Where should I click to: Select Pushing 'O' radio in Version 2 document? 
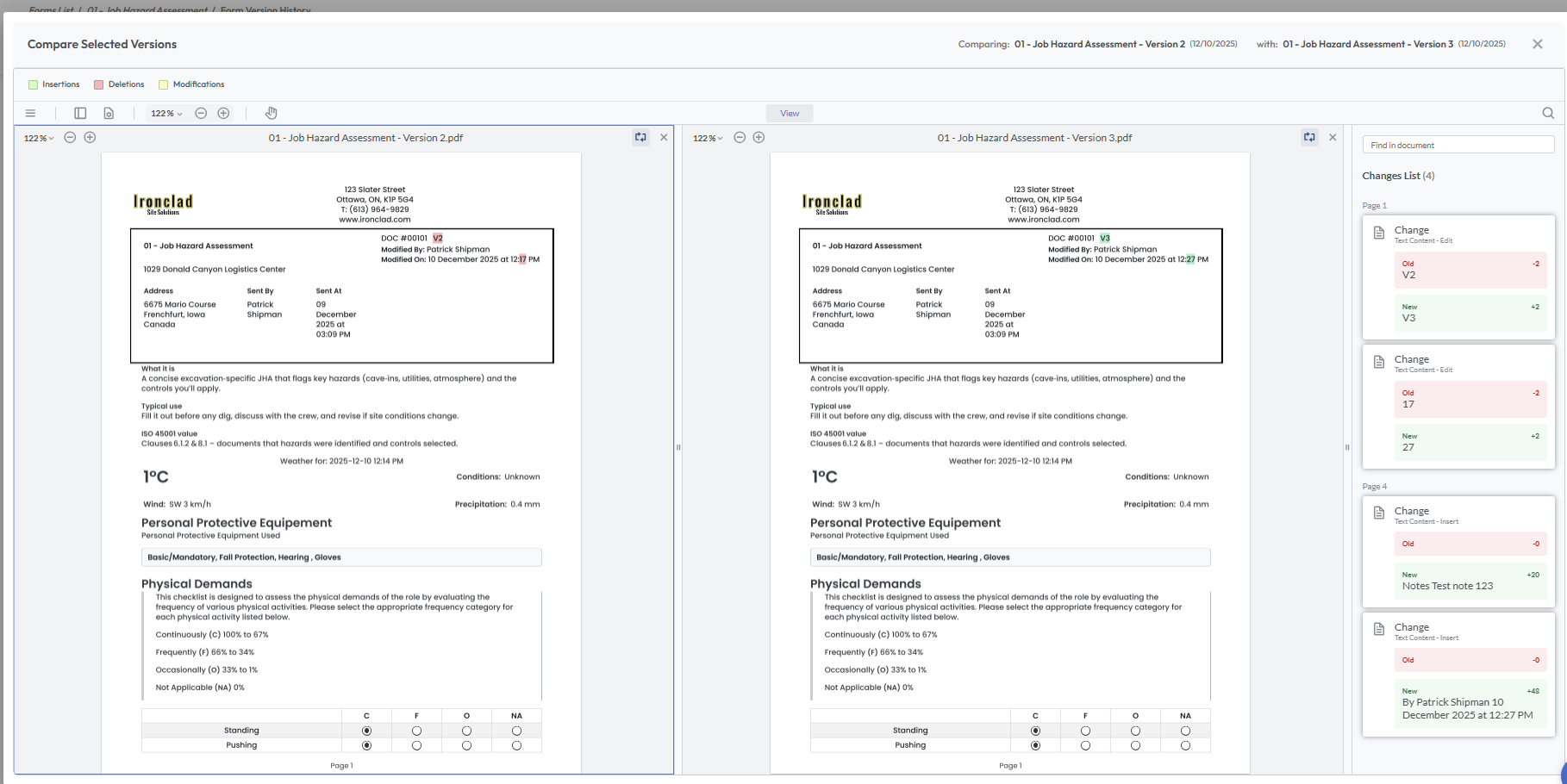[466, 745]
